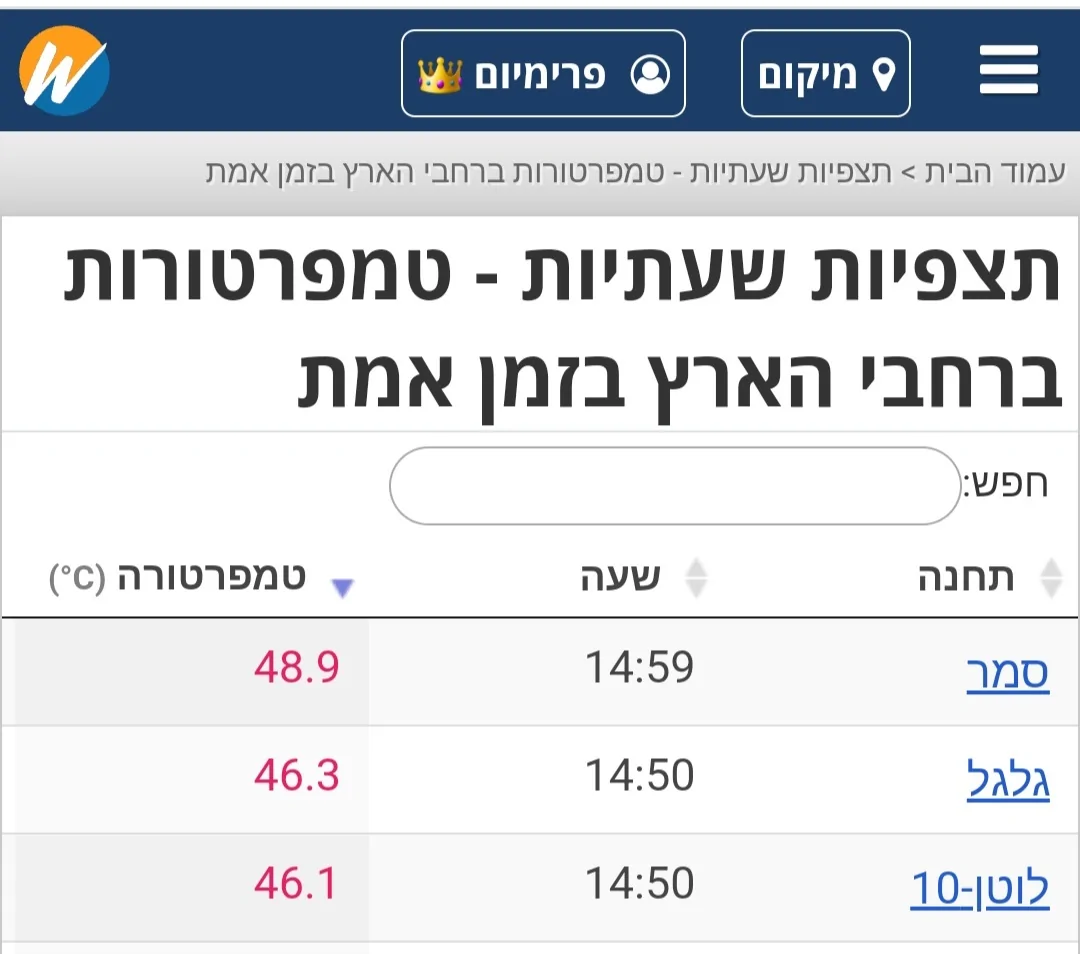Click the crown icon beside פרימיום
The height and width of the screenshot is (954, 1080).
click(440, 75)
